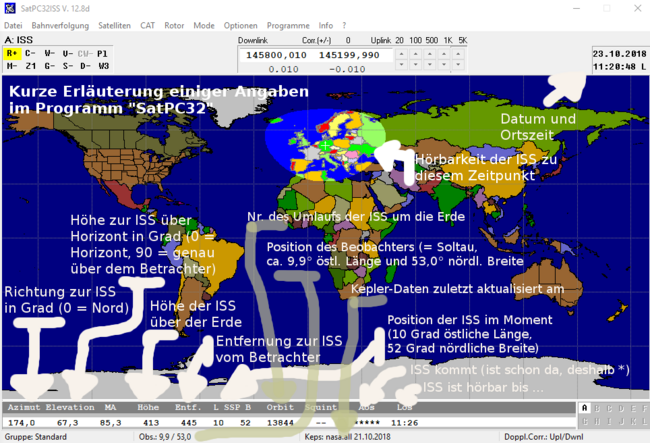
Task: Open the Satelliten menu
Action: (x=114, y=25)
